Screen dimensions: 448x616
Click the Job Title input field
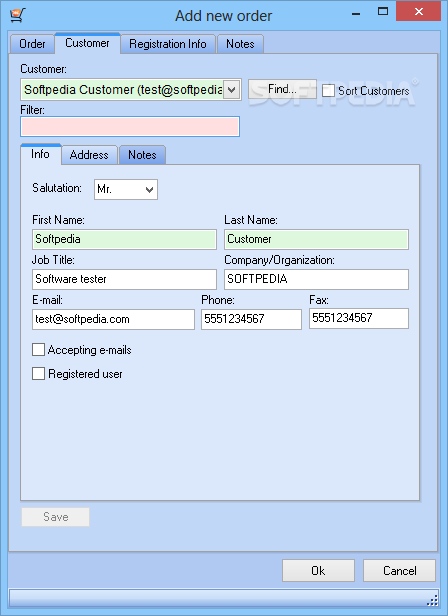point(124,279)
